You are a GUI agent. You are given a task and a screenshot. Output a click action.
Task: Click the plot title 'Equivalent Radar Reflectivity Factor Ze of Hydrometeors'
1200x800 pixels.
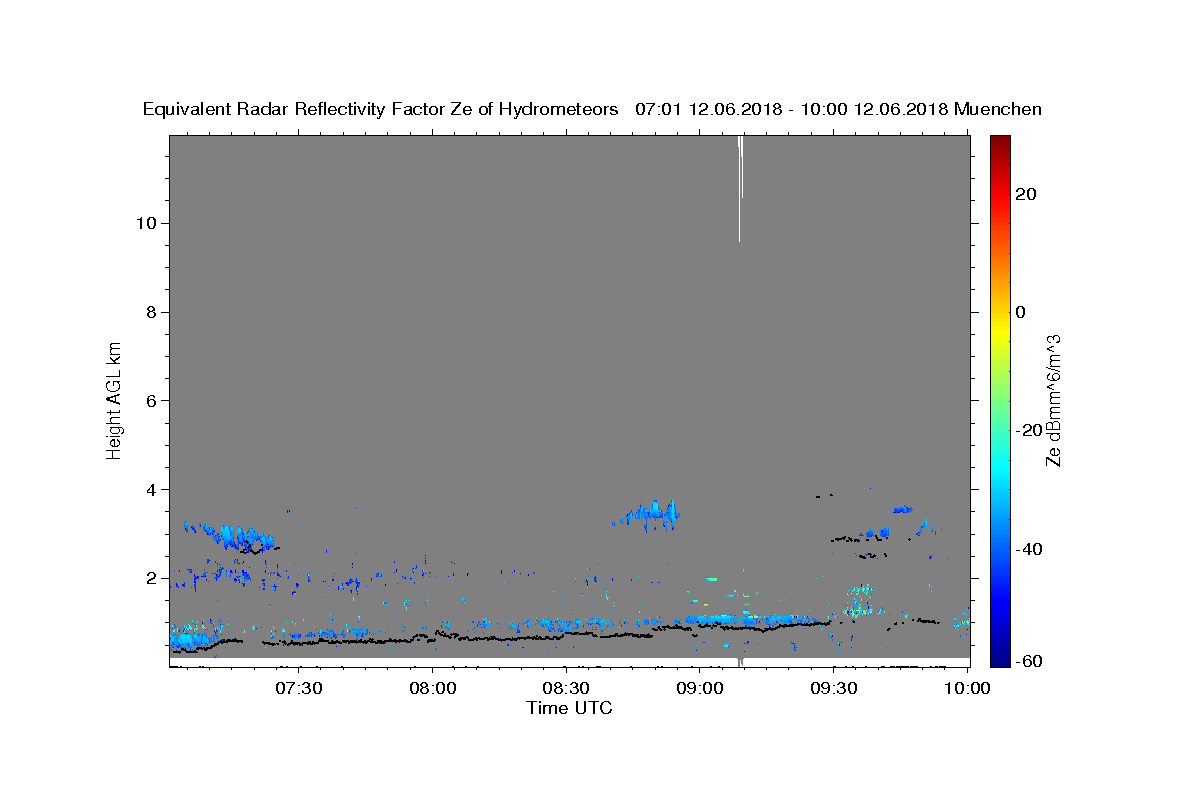[380, 110]
